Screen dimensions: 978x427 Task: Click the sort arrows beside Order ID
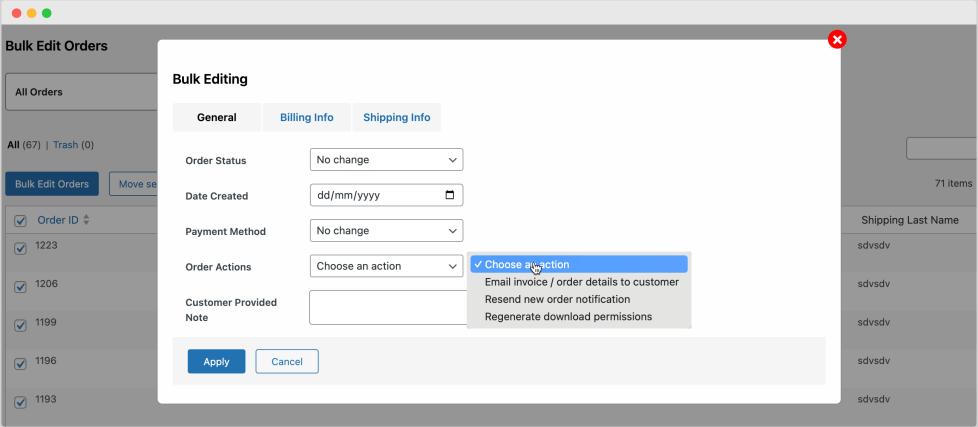86,220
